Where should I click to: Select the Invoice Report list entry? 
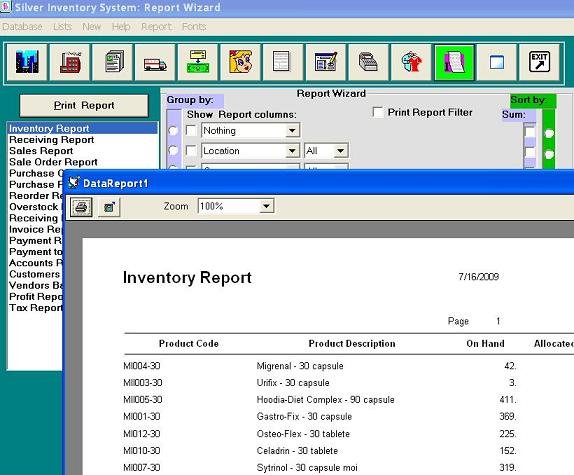36,229
